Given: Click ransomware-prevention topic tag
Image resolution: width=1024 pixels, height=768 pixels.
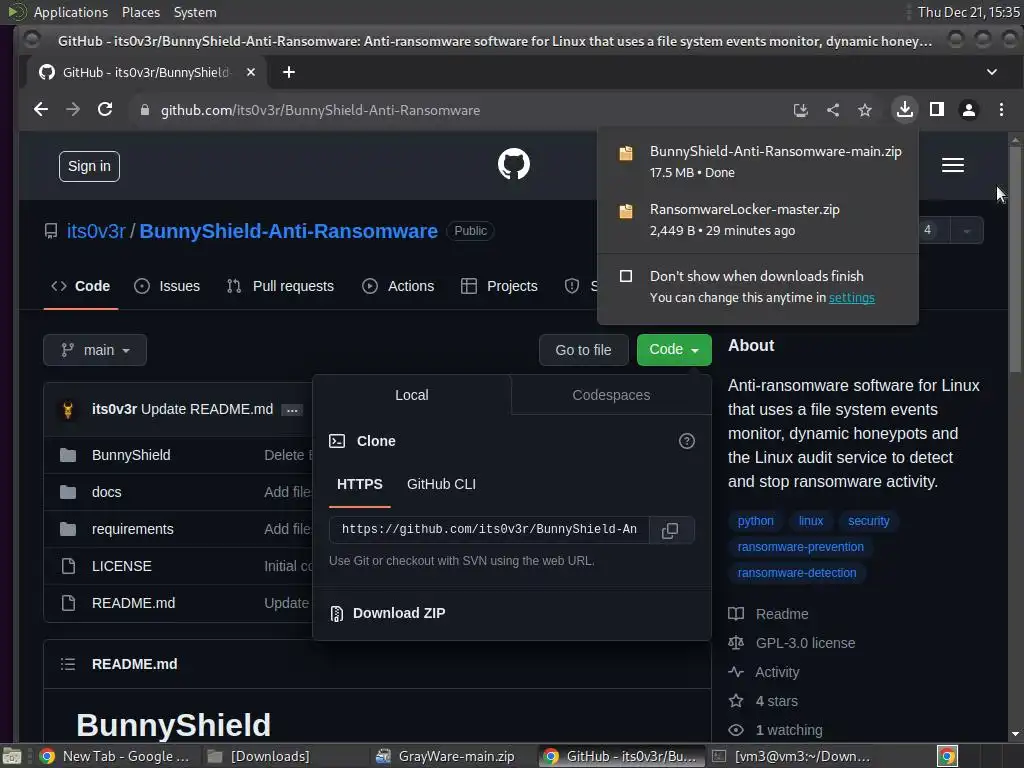Looking at the screenshot, I should pyautogui.click(x=800, y=547).
